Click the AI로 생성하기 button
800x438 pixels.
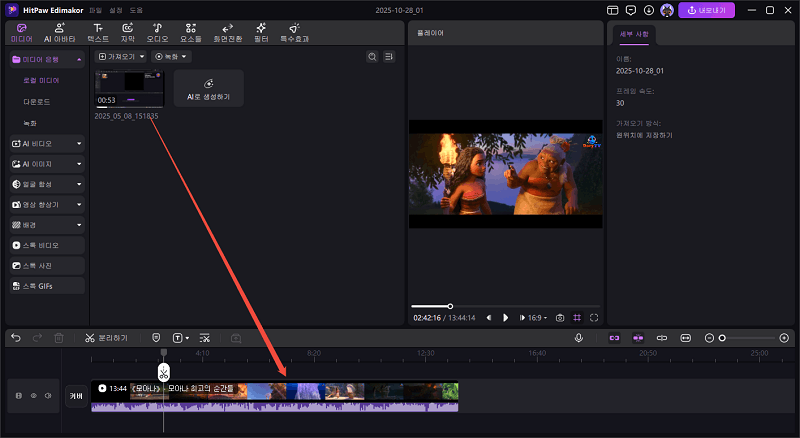click(208, 89)
